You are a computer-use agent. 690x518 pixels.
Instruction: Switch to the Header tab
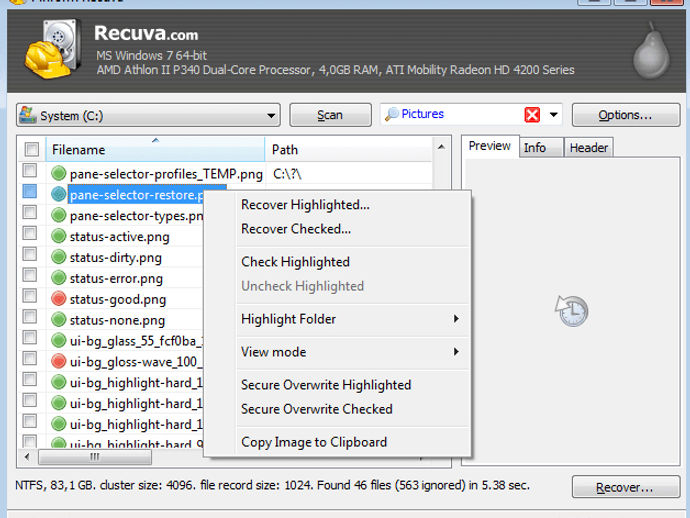coord(588,147)
